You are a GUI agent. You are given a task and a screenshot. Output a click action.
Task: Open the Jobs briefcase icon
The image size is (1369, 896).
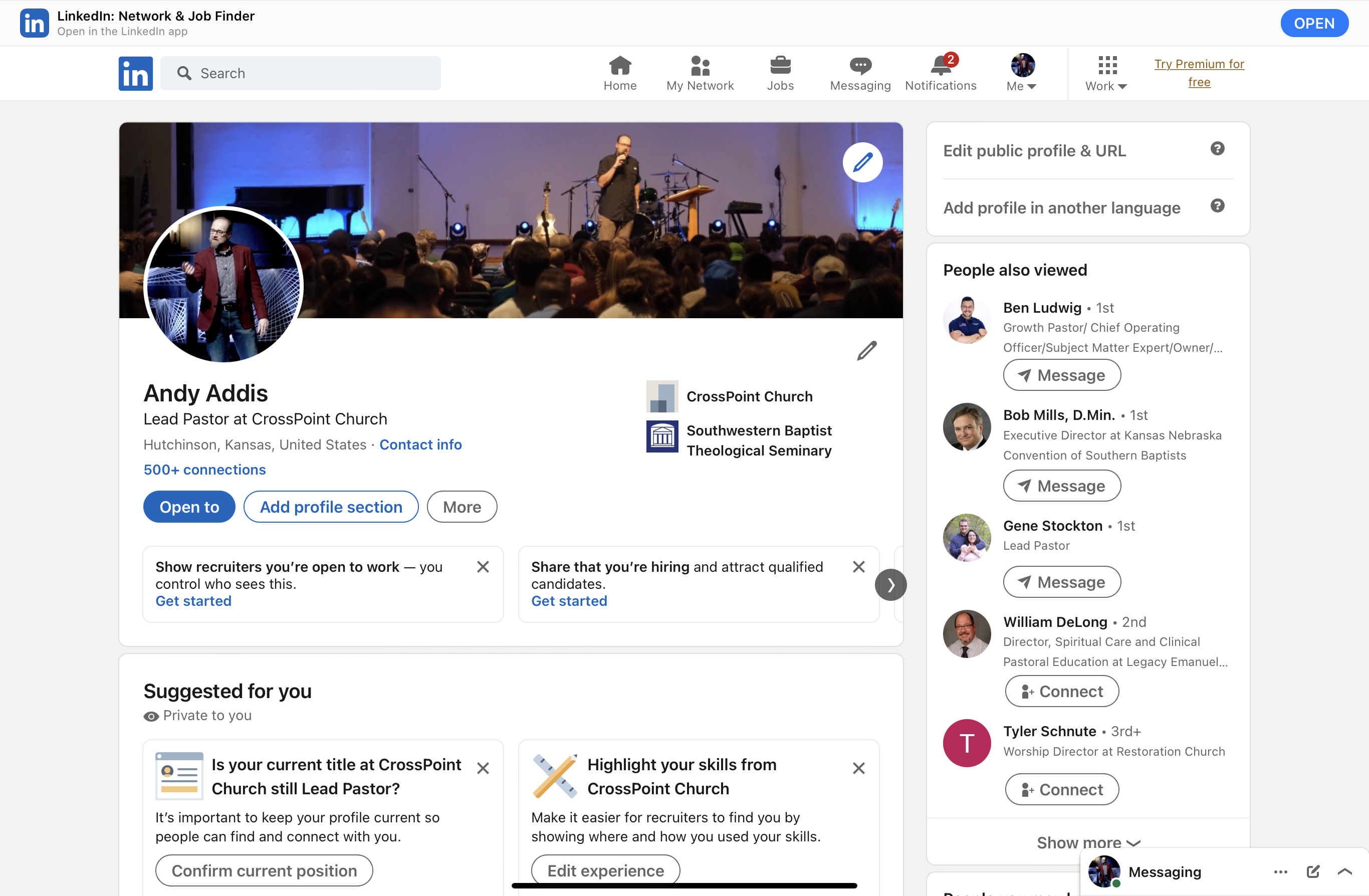pyautogui.click(x=780, y=66)
